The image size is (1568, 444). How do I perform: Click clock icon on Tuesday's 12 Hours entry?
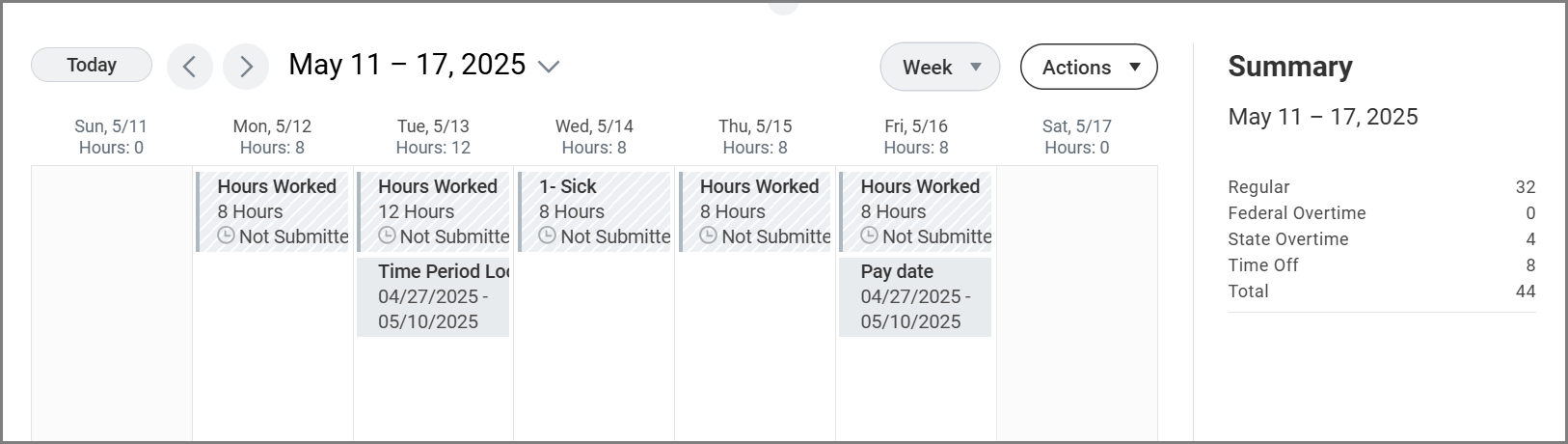click(387, 236)
